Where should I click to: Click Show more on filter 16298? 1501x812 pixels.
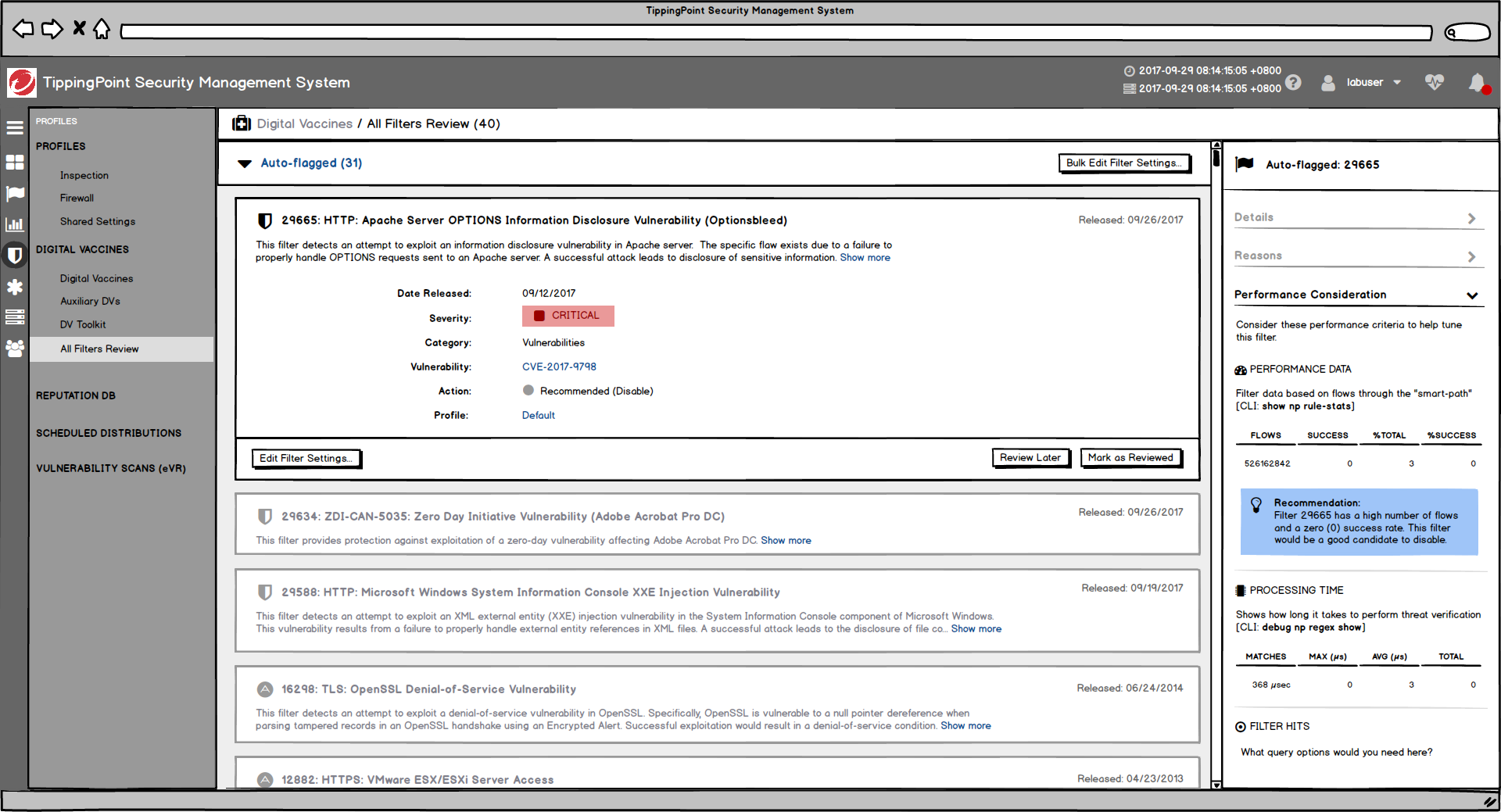tap(966, 726)
